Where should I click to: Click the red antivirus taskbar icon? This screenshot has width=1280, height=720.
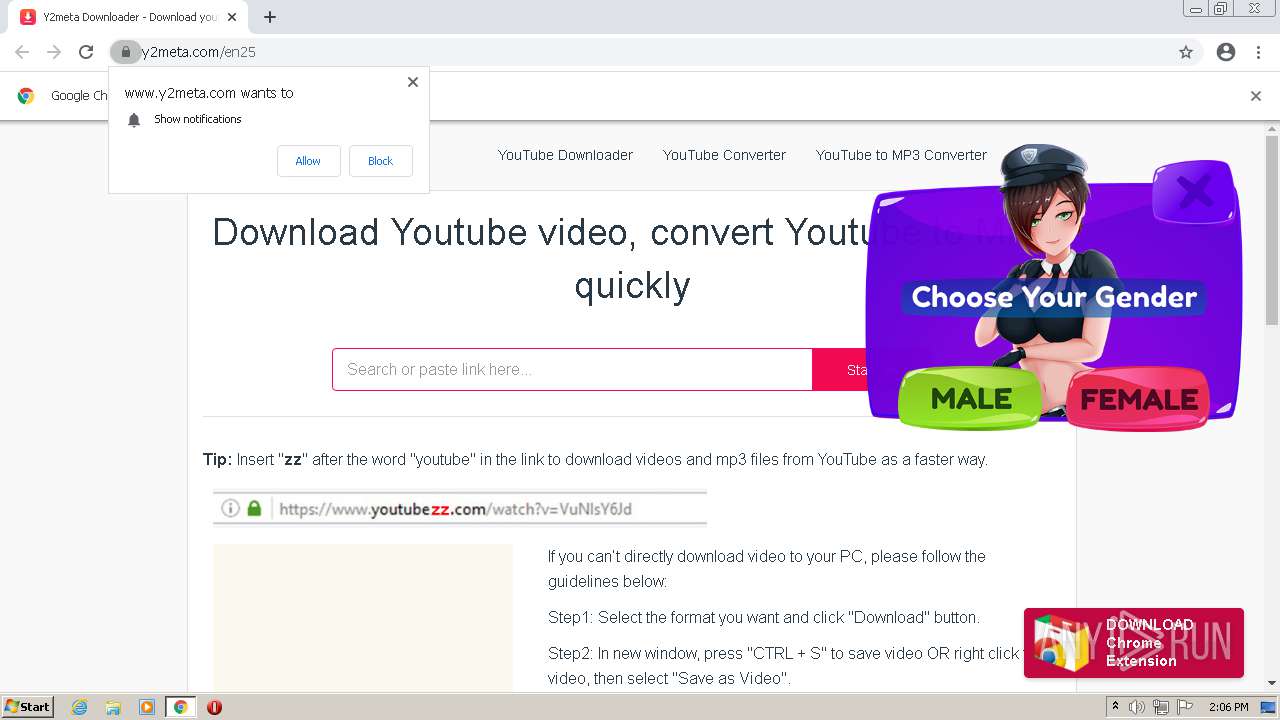[214, 707]
